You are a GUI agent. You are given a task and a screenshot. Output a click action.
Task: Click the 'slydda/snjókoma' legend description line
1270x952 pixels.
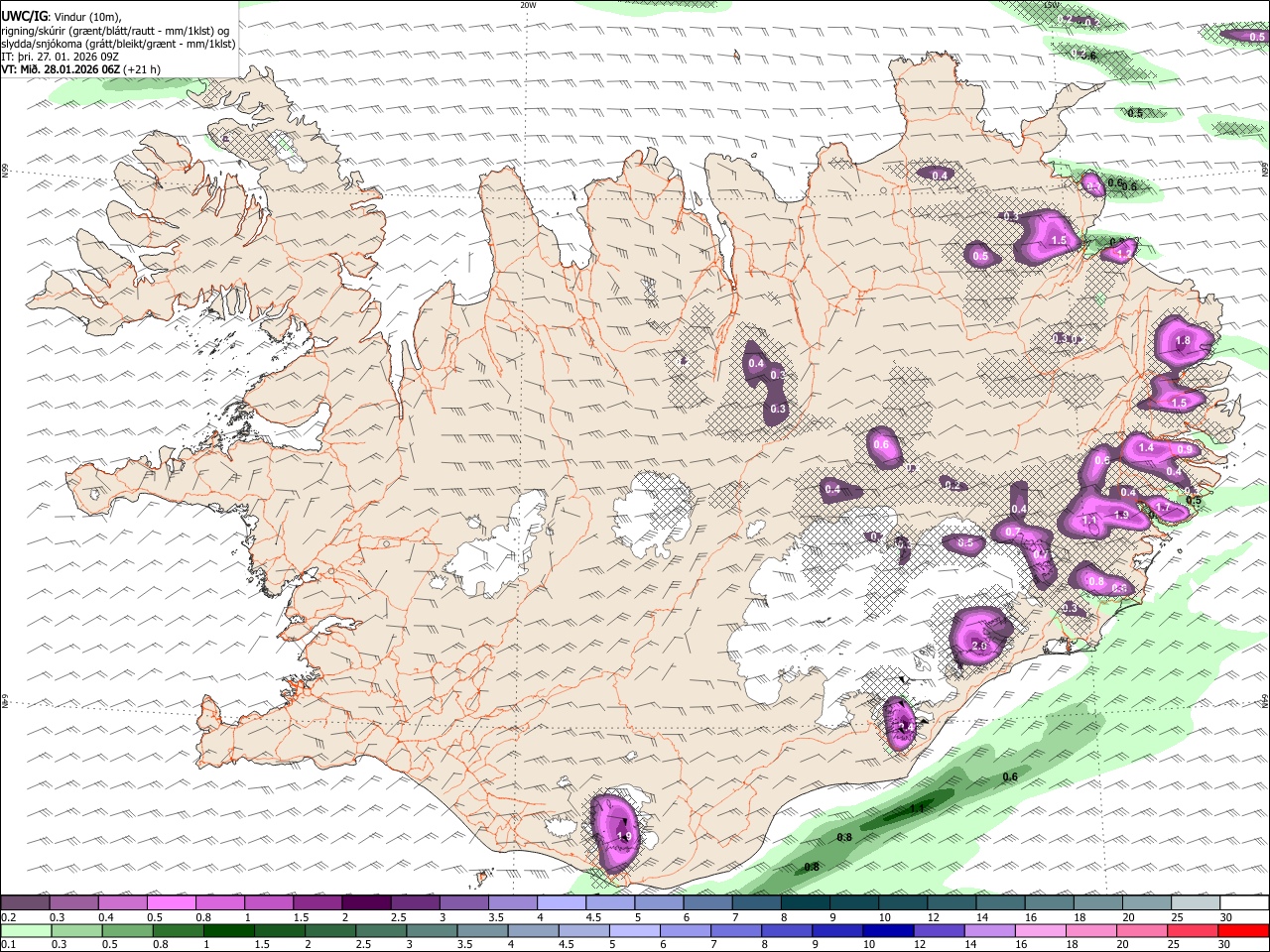(118, 44)
